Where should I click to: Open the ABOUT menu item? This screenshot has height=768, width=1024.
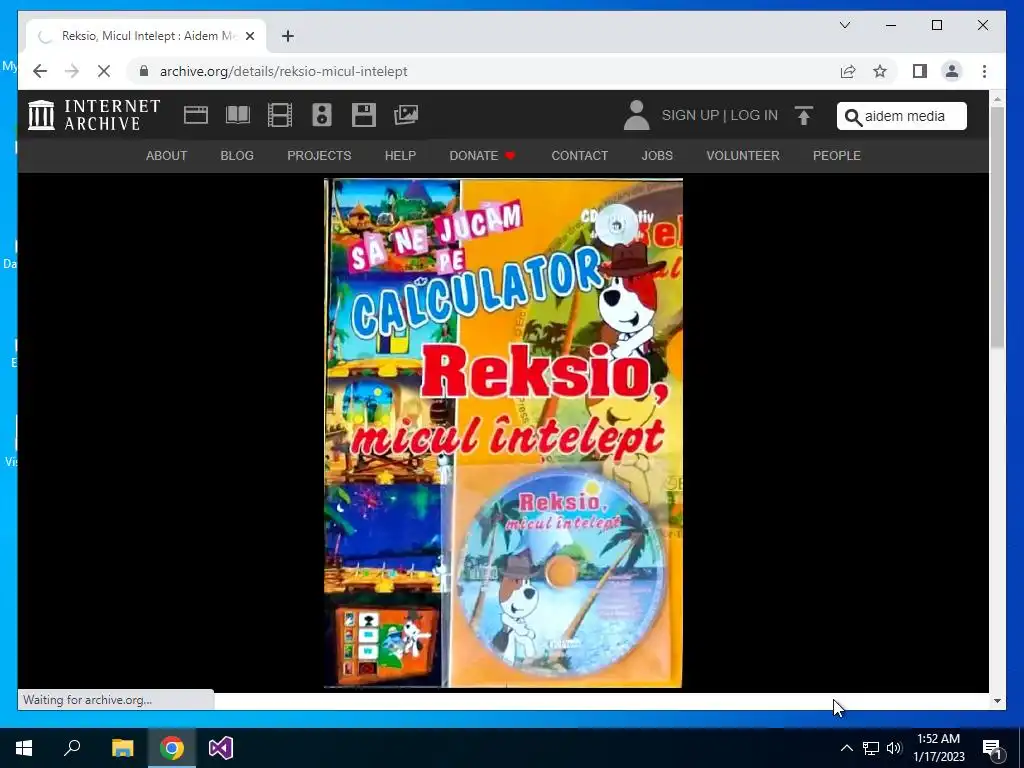167,155
